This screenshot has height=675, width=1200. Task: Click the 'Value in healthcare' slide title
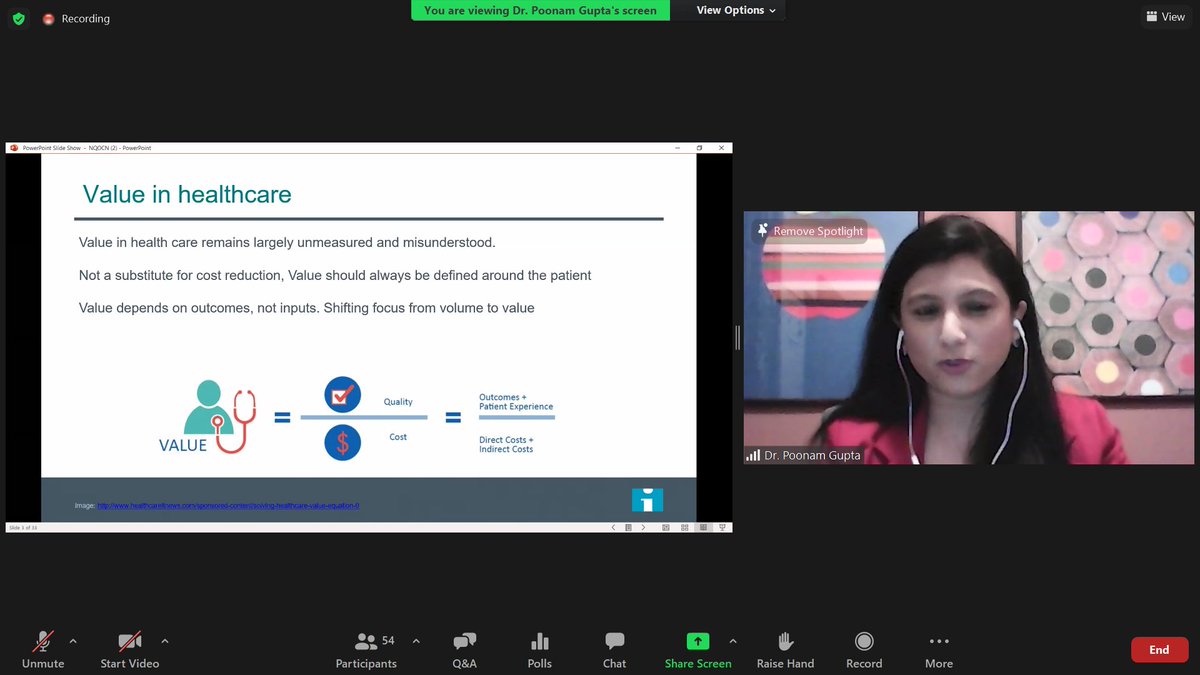187,194
